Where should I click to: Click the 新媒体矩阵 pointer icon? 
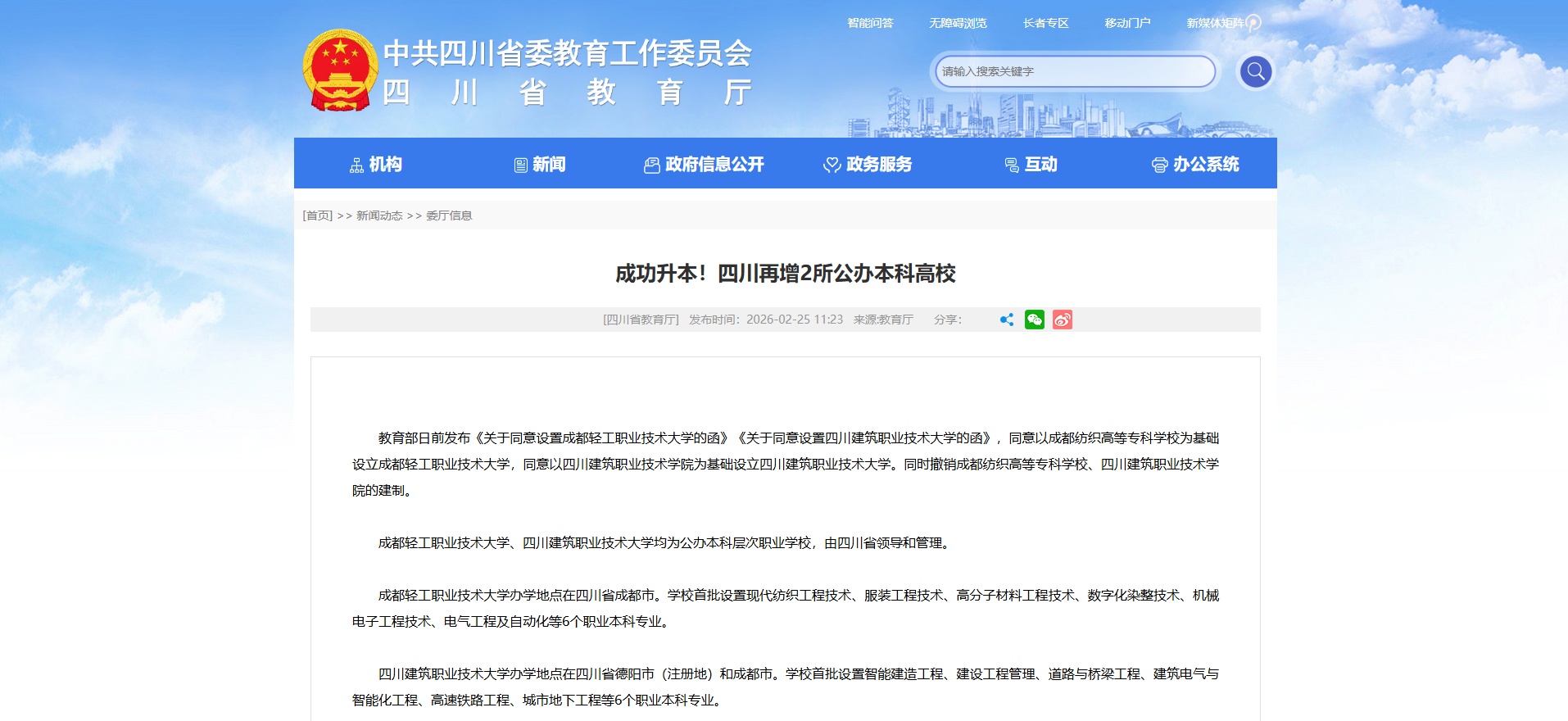tap(1253, 23)
